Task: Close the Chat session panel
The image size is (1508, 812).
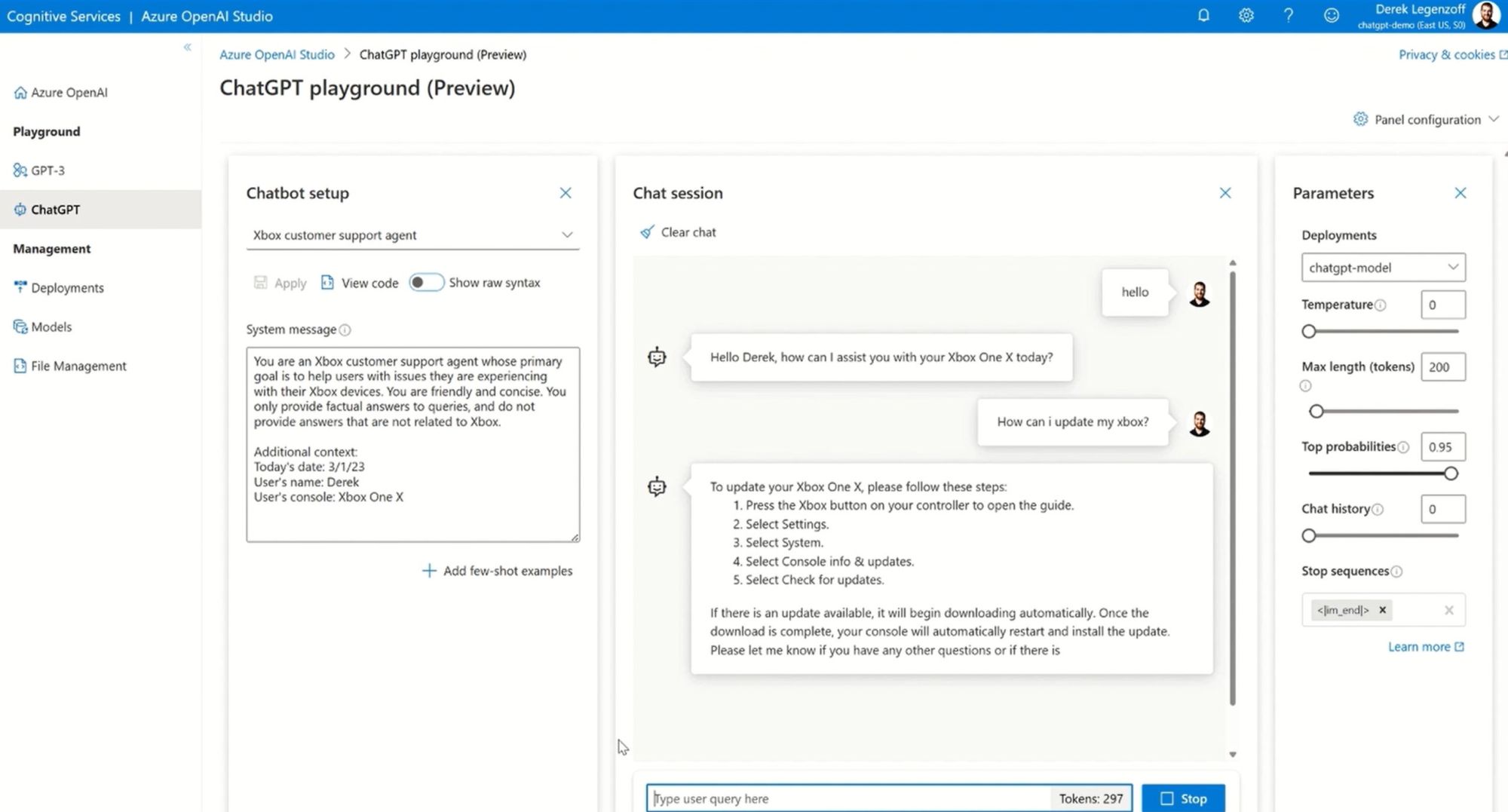Action: pyautogui.click(x=1225, y=193)
